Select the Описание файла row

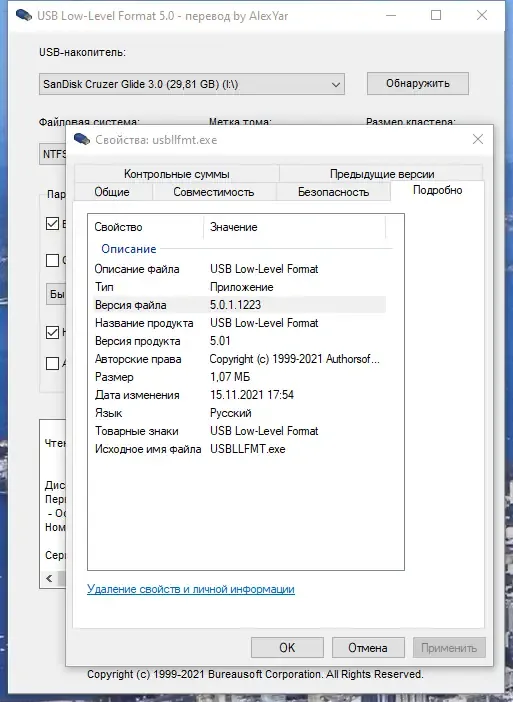pyautogui.click(x=239, y=269)
